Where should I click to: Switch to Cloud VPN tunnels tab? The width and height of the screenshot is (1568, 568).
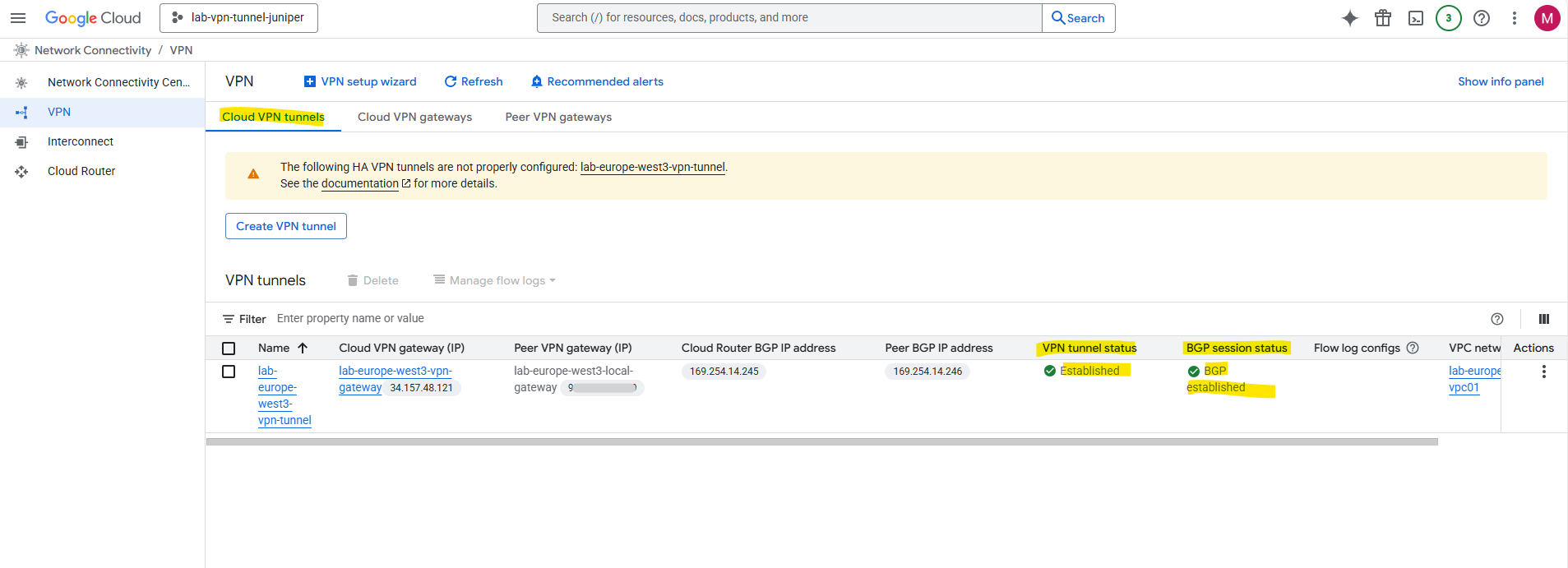(273, 117)
